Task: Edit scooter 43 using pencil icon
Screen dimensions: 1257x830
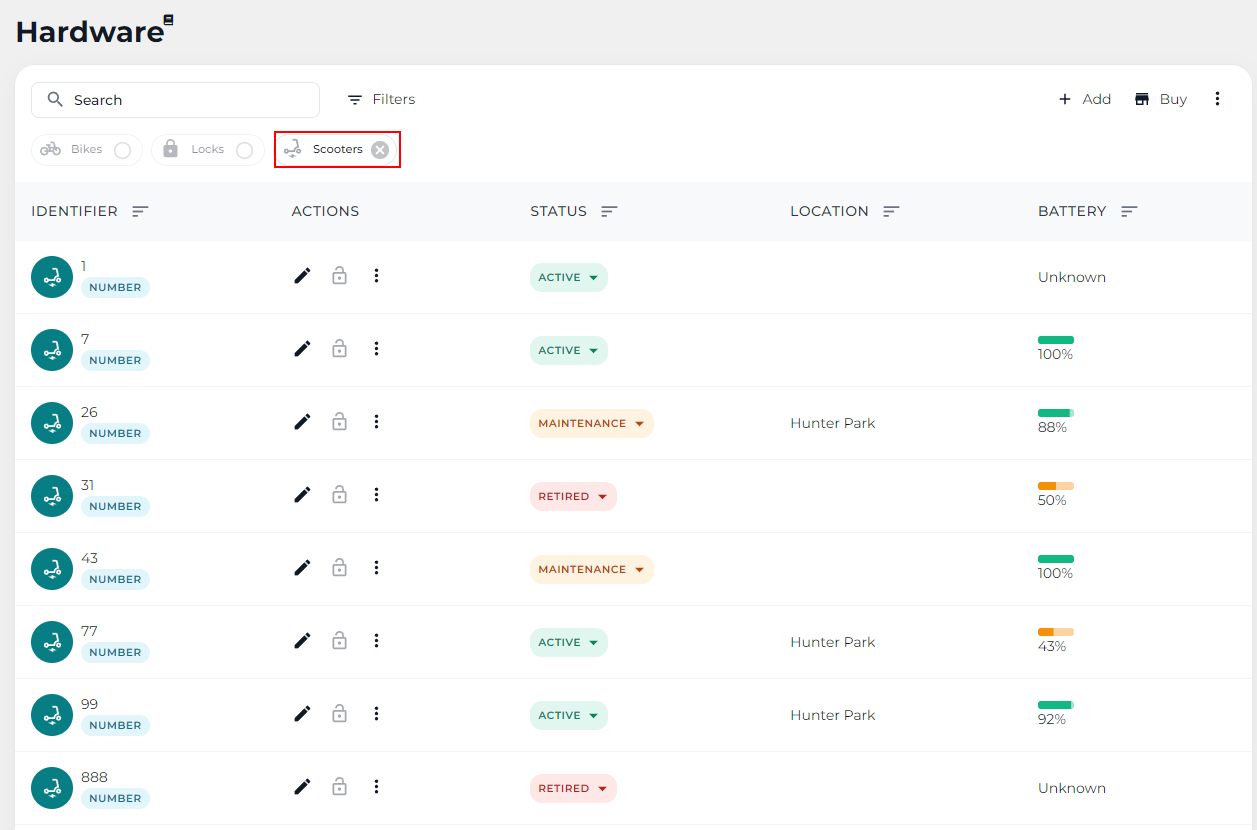Action: coord(302,568)
